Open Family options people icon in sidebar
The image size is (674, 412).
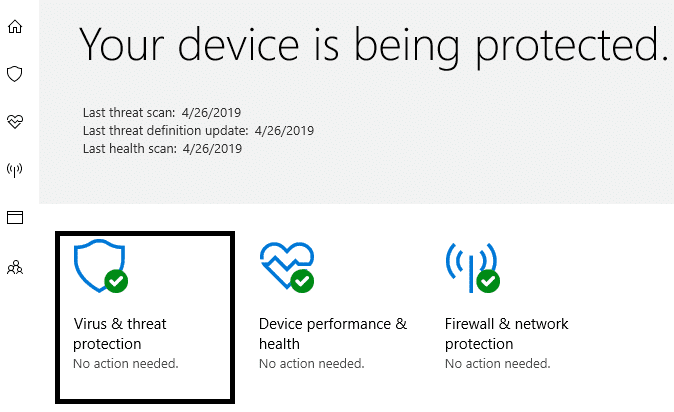pos(15,266)
